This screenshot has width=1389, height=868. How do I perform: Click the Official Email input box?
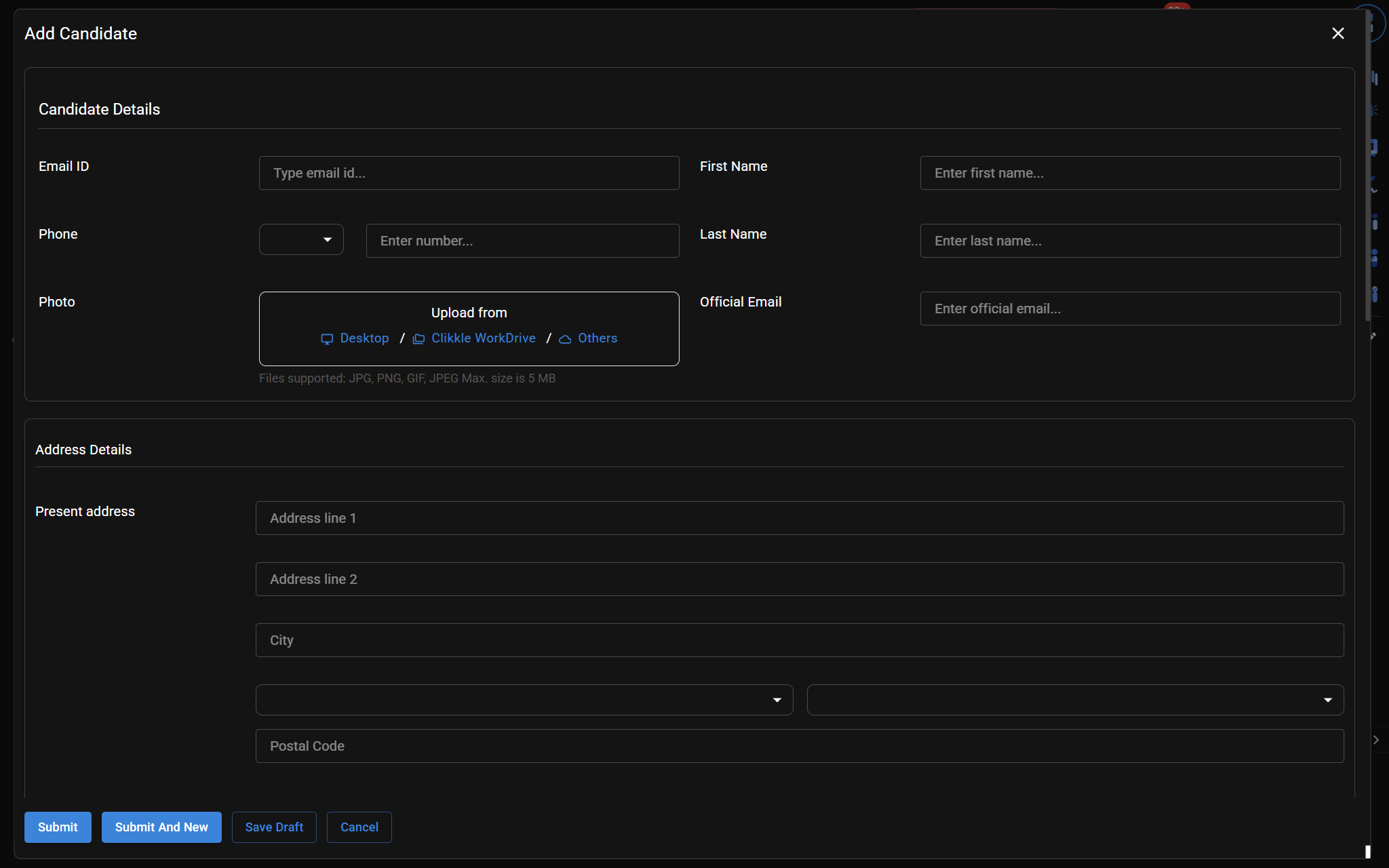tap(1130, 309)
